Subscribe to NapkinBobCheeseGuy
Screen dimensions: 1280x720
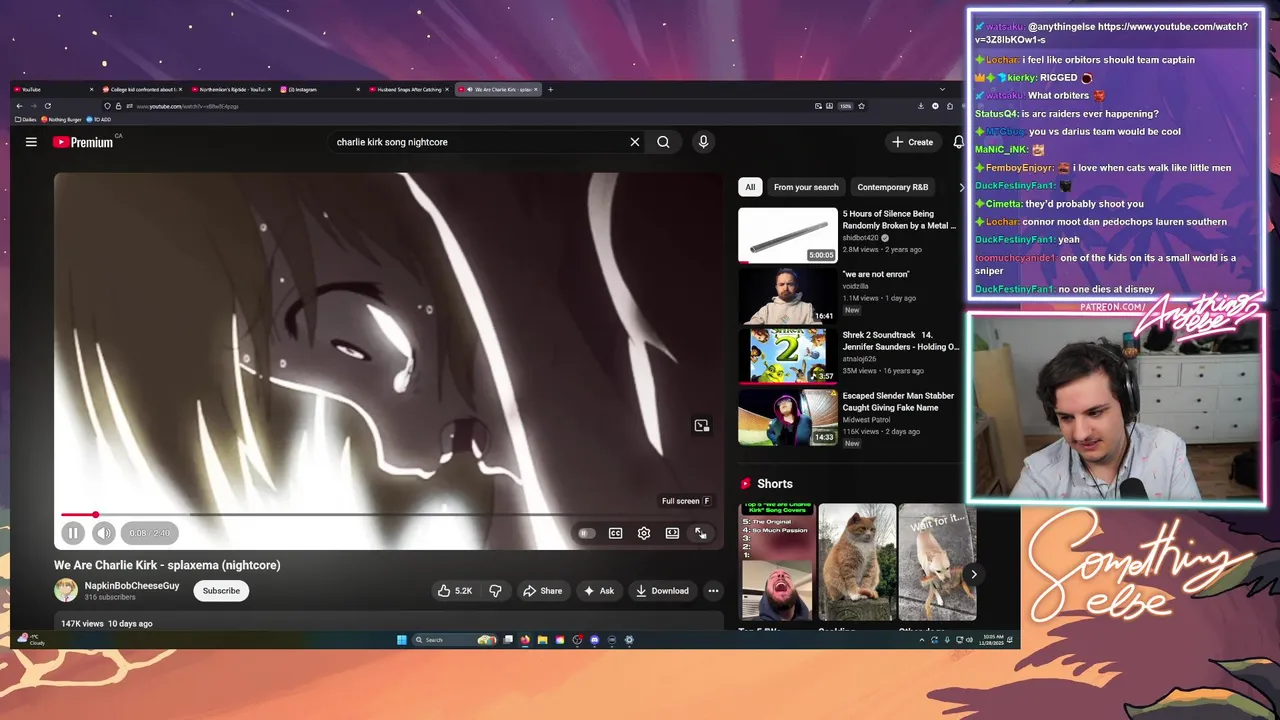point(221,591)
